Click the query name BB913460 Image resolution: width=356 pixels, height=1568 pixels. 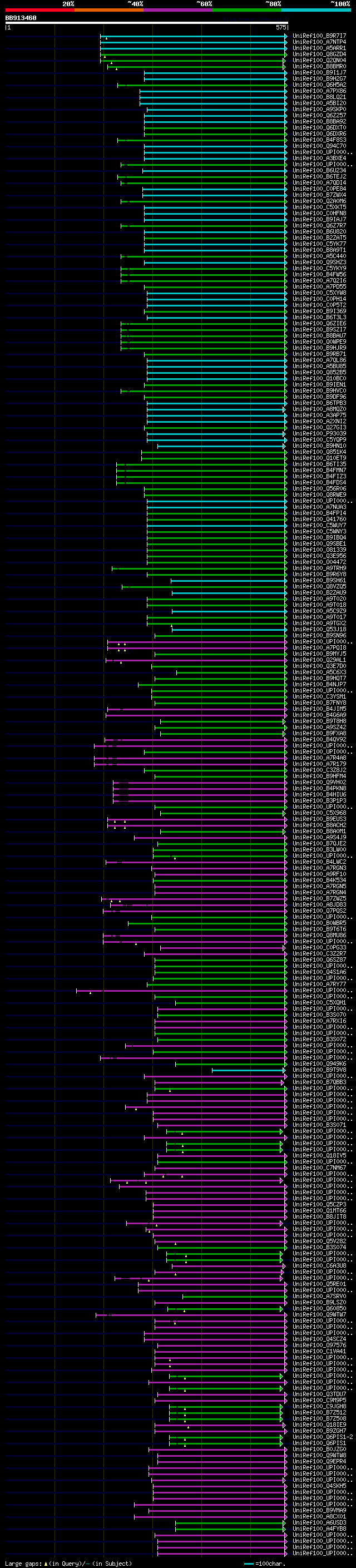point(21,18)
